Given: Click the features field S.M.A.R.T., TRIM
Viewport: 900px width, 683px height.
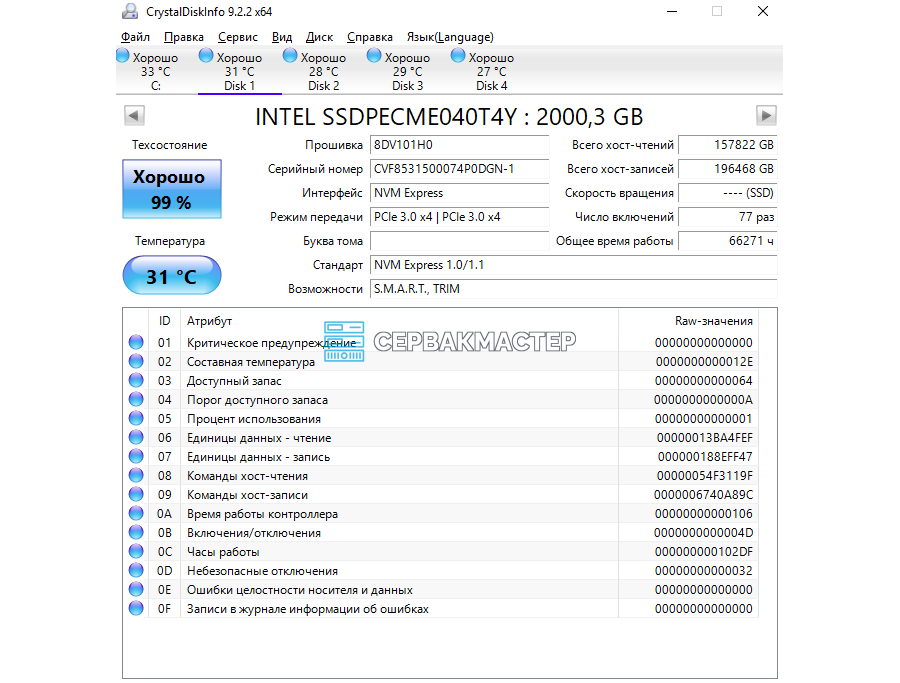Looking at the screenshot, I should pos(573,289).
